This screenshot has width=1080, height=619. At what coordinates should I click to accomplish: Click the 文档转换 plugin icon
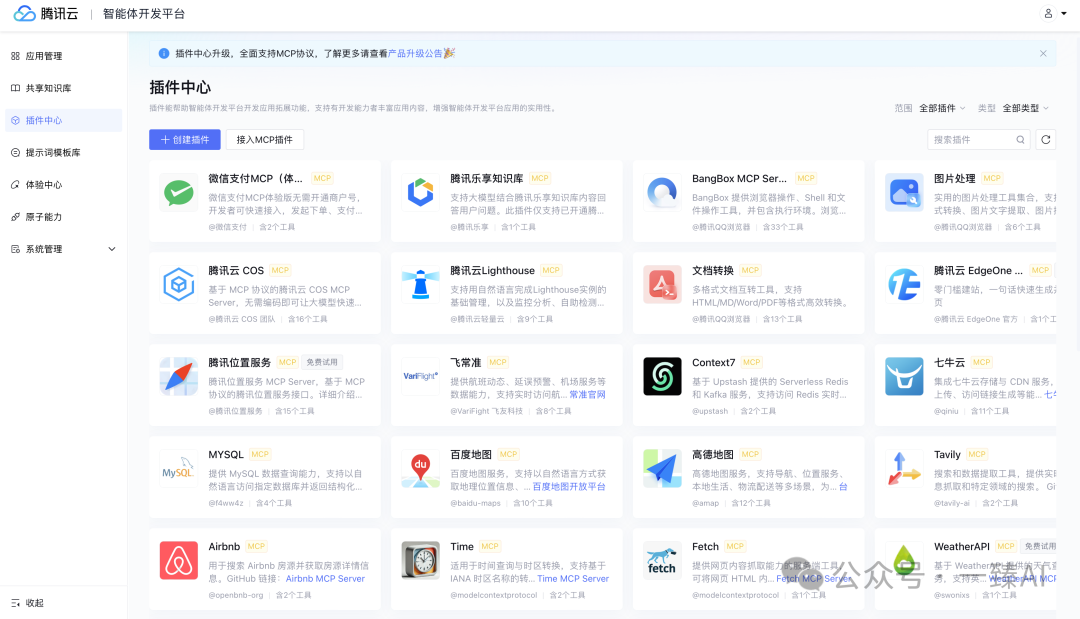pos(662,285)
